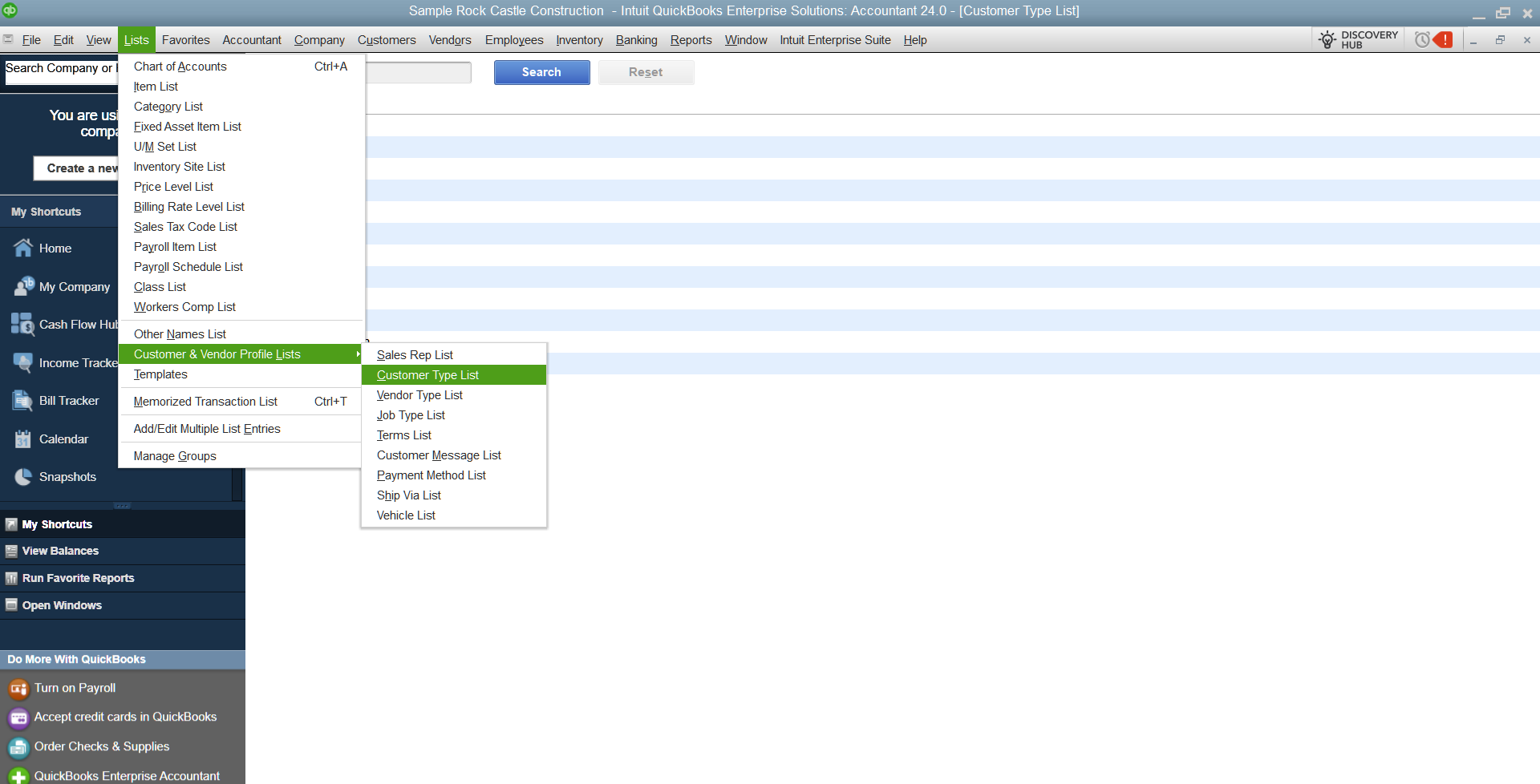Choose Fixed Asset Item List
Viewport: 1540px width, 784px height.
(241, 127)
